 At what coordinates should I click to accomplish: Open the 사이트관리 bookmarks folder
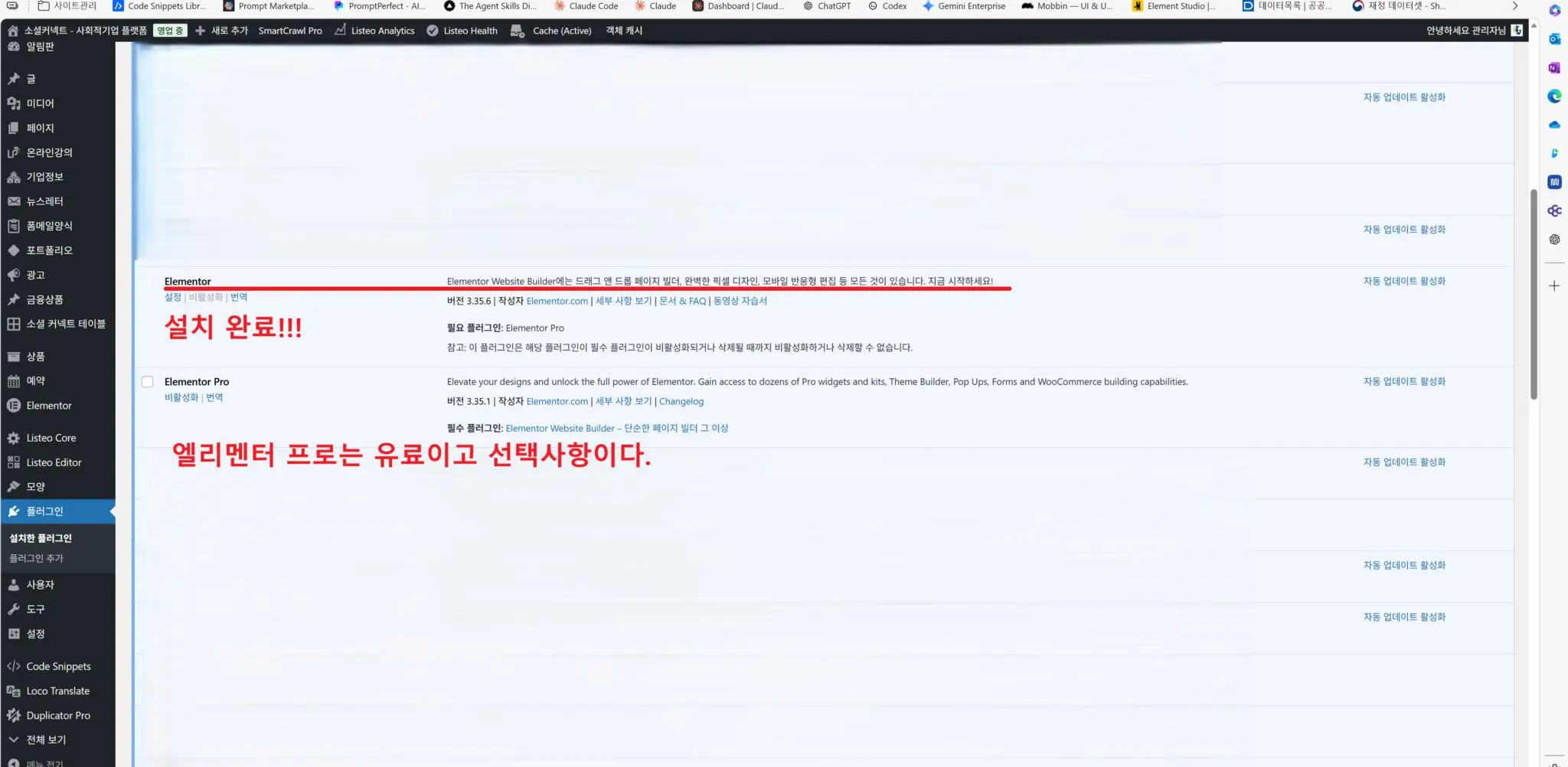click(67, 6)
